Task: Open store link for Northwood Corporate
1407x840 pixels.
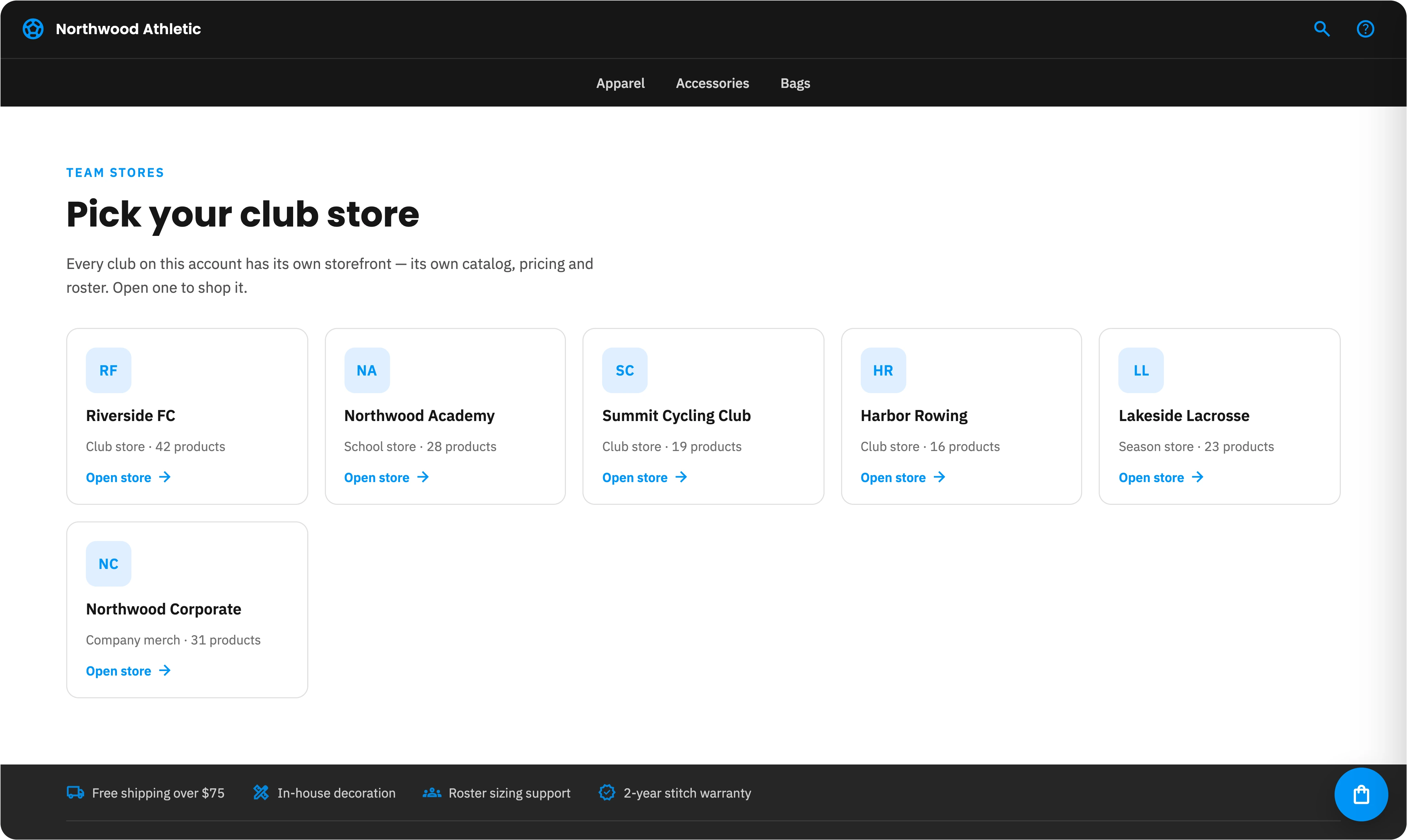Action: point(129,671)
